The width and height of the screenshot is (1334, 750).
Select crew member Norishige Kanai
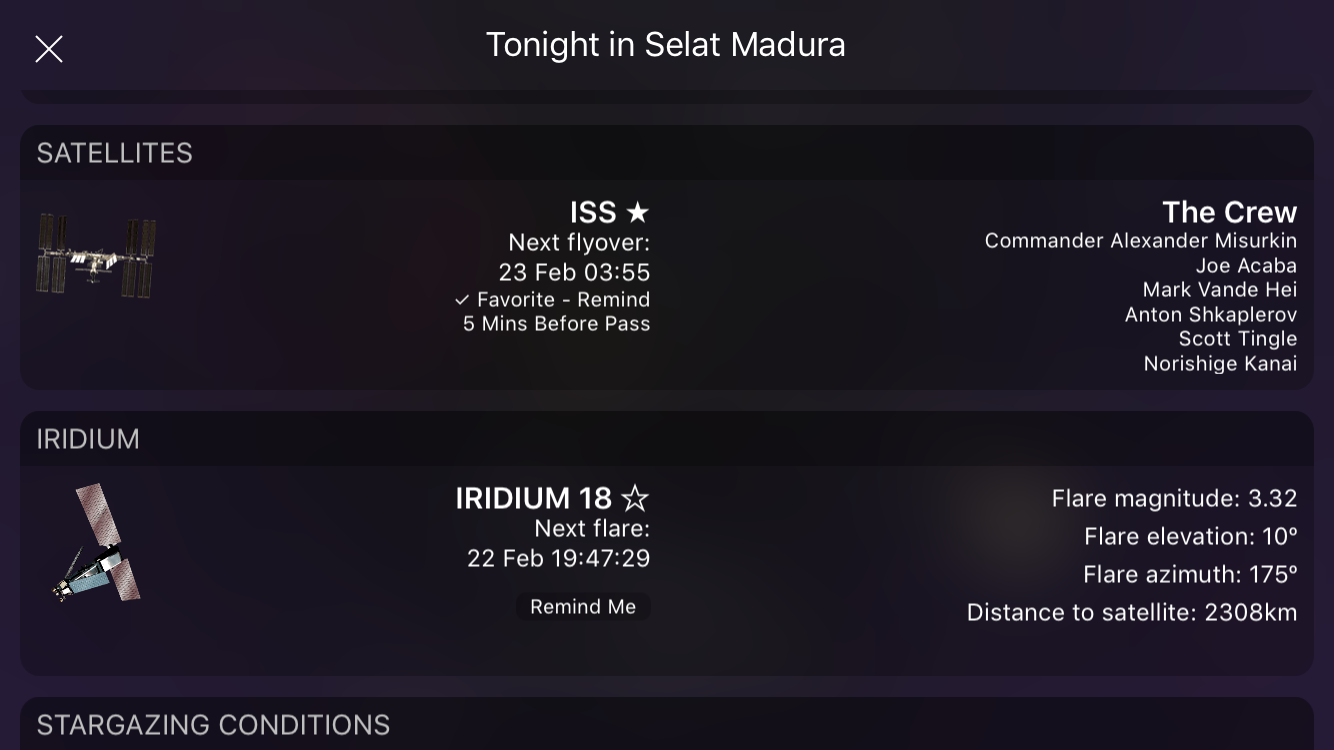(x=1220, y=364)
